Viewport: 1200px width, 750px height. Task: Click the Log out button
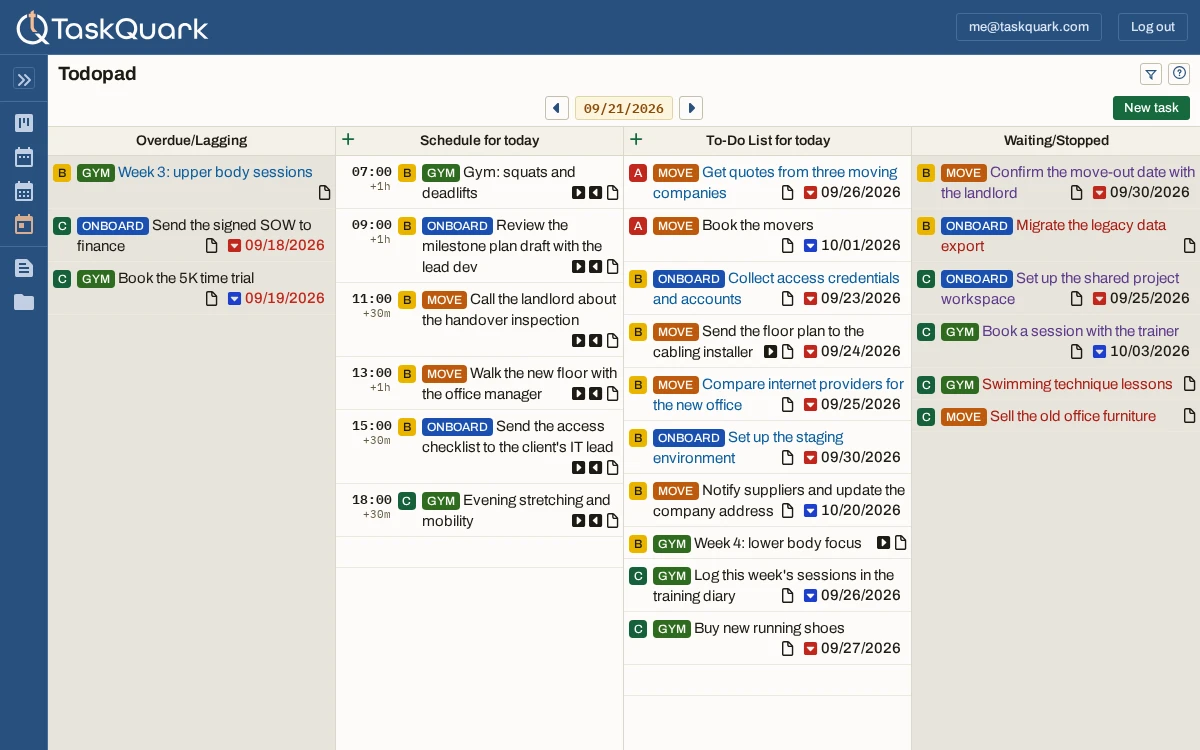click(x=1152, y=27)
